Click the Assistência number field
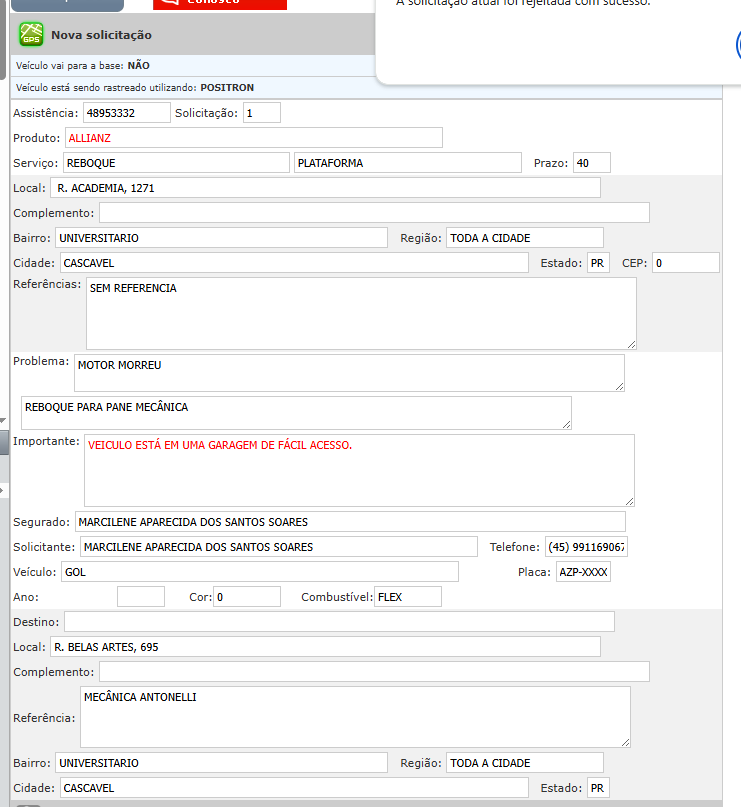 pyautogui.click(x=126, y=113)
